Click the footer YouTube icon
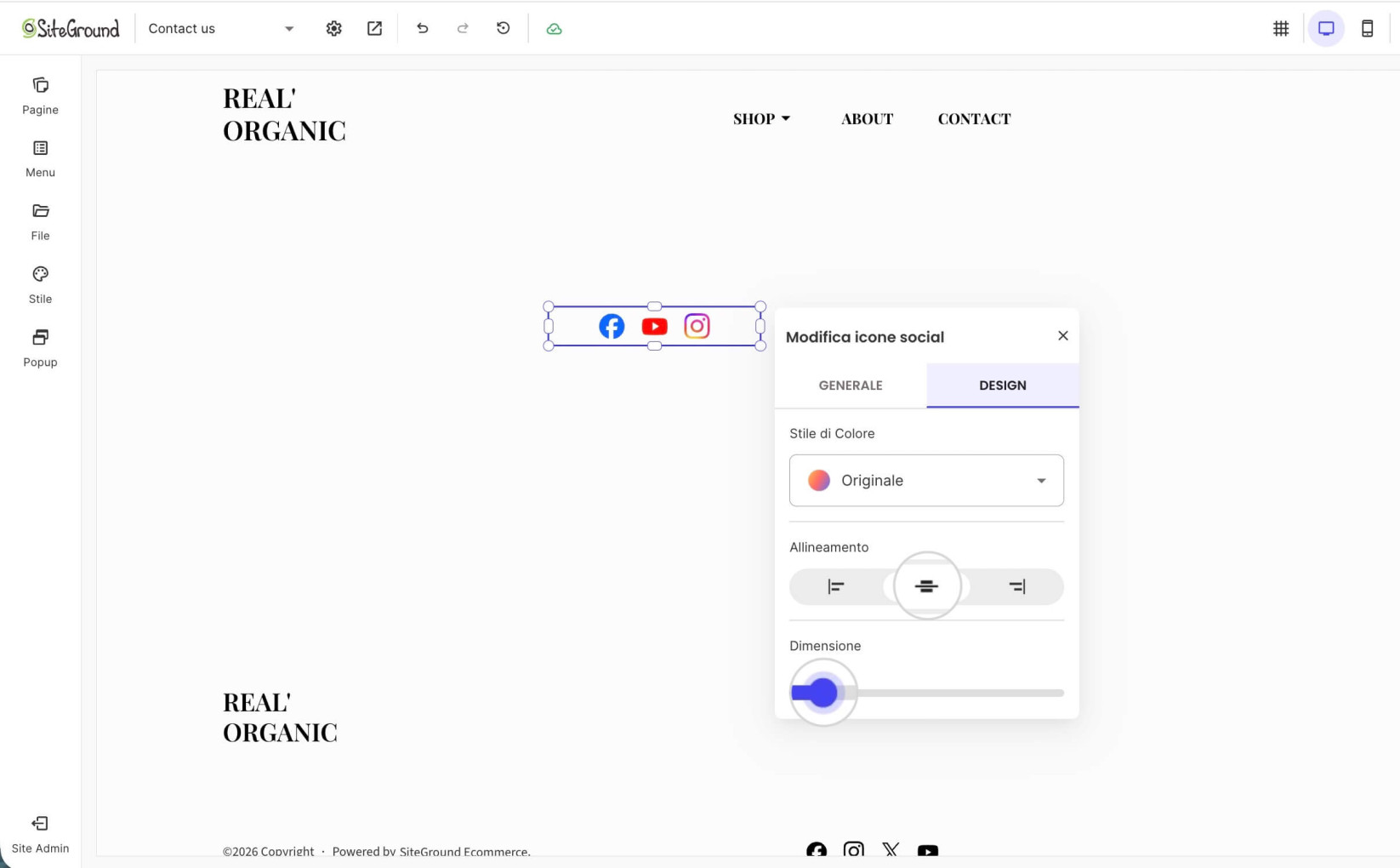Image resolution: width=1400 pixels, height=868 pixels. tap(928, 850)
